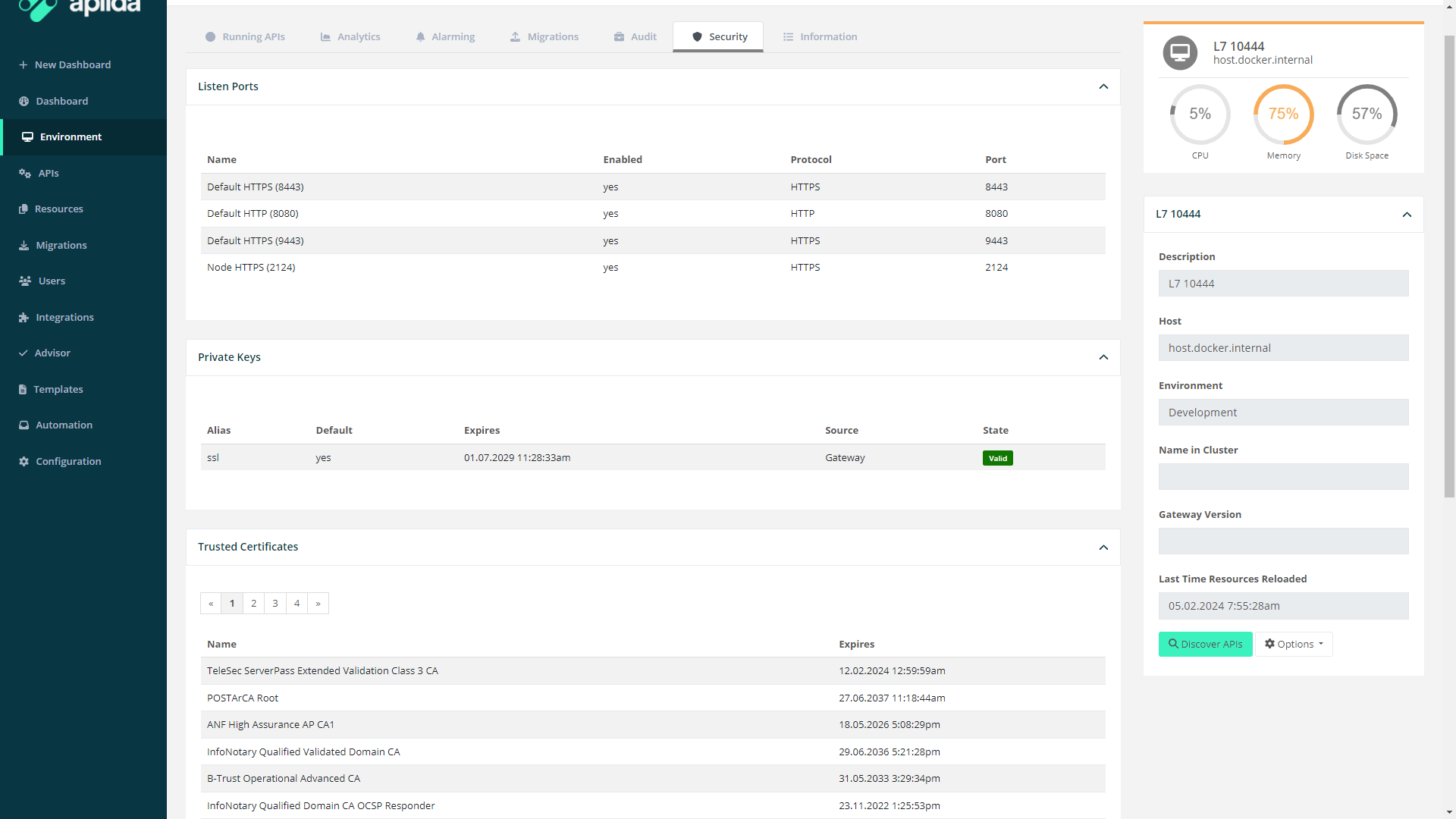Image resolution: width=1456 pixels, height=819 pixels.
Task: Open the Audit tab
Action: pos(635,36)
